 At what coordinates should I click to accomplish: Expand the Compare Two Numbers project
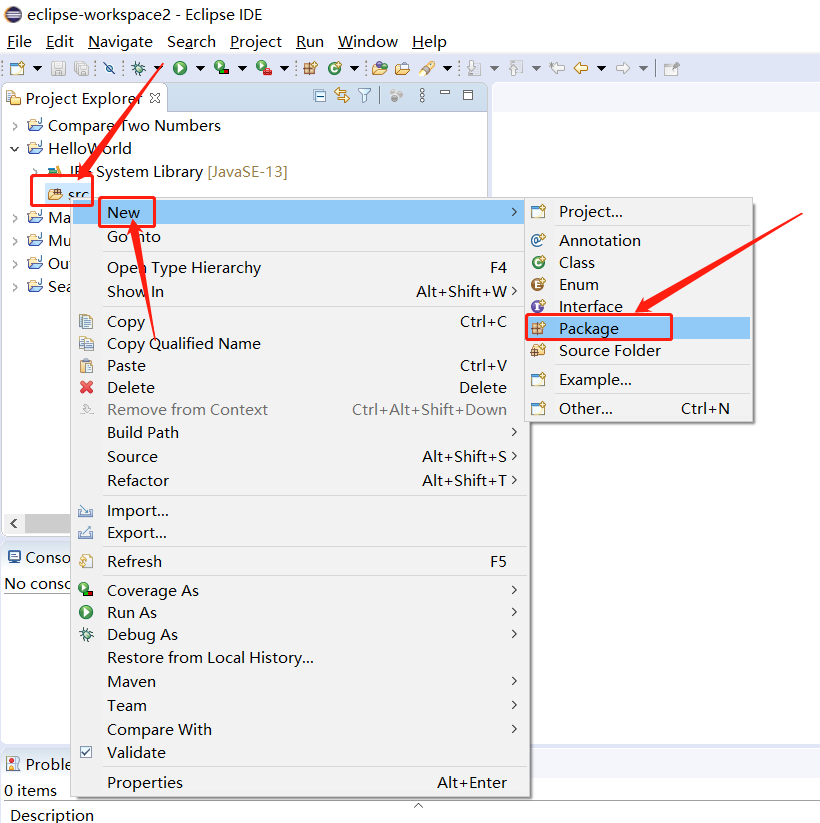[15, 126]
